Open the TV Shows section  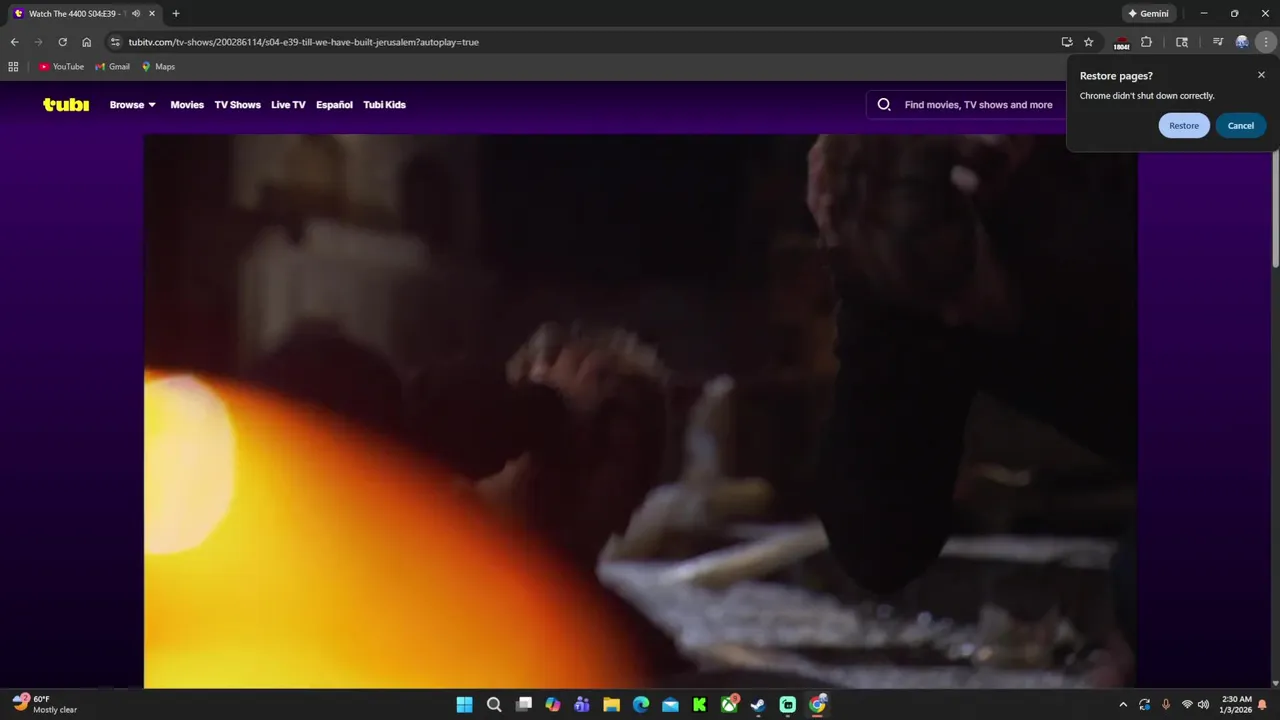(x=237, y=105)
